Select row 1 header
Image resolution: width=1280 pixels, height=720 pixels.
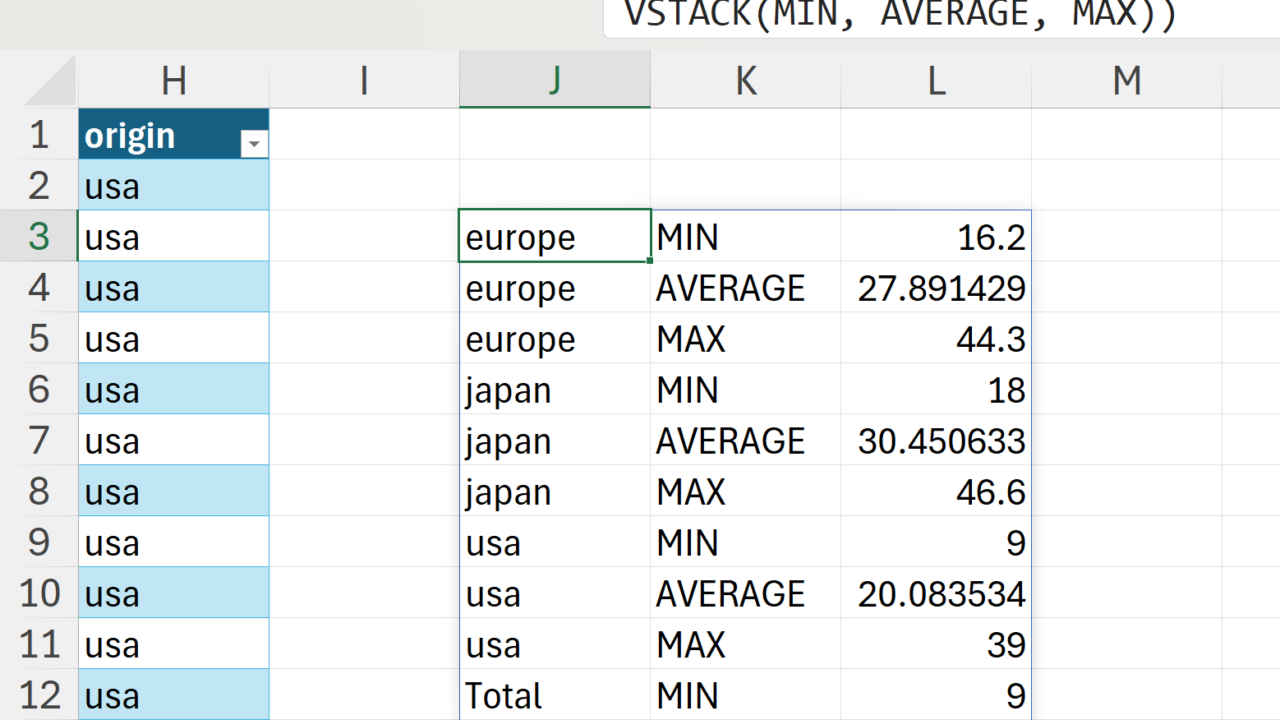point(38,135)
